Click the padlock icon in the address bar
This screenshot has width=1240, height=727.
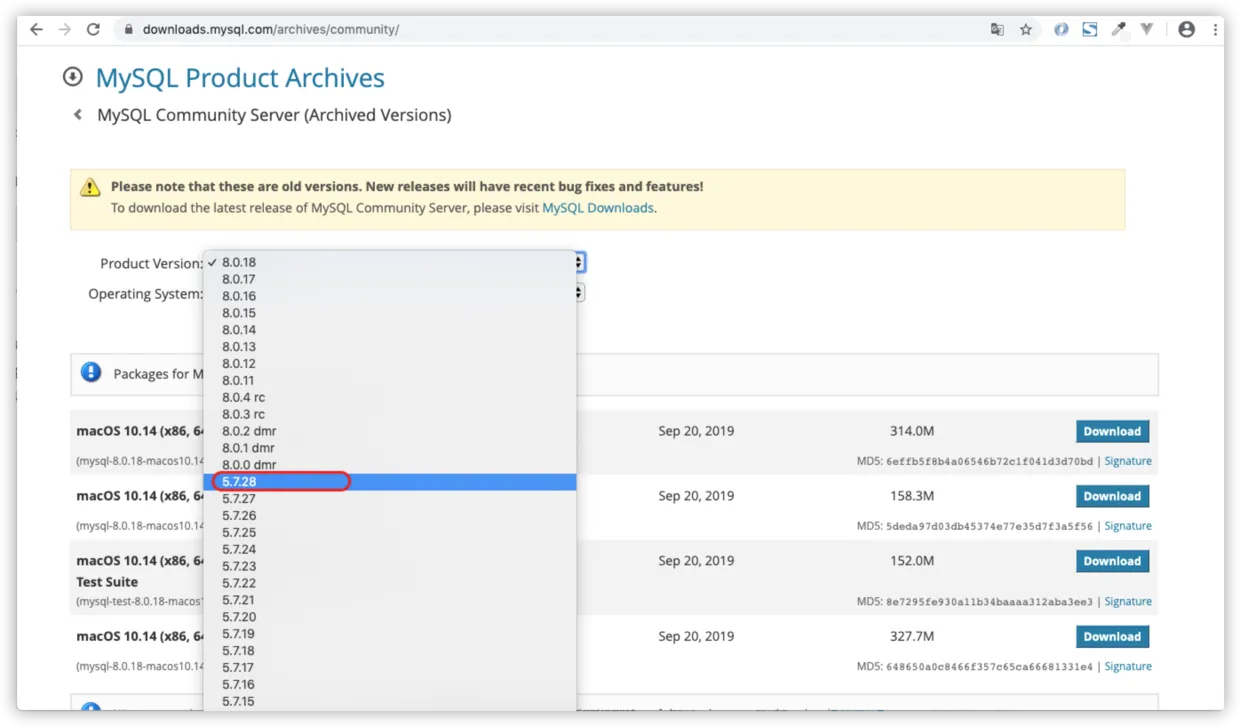[x=128, y=30]
